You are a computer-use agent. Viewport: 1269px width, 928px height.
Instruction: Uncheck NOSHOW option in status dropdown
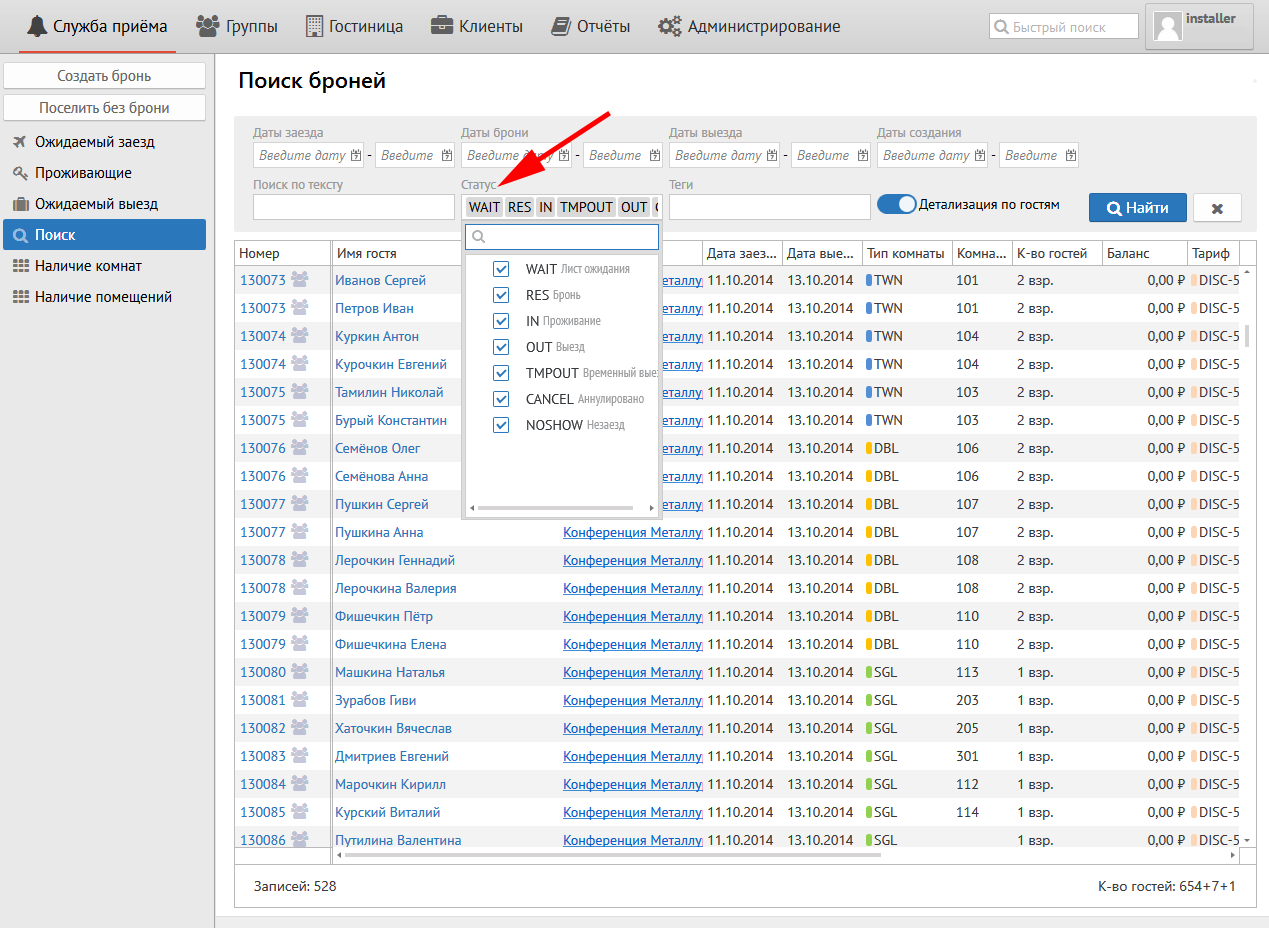(x=502, y=425)
